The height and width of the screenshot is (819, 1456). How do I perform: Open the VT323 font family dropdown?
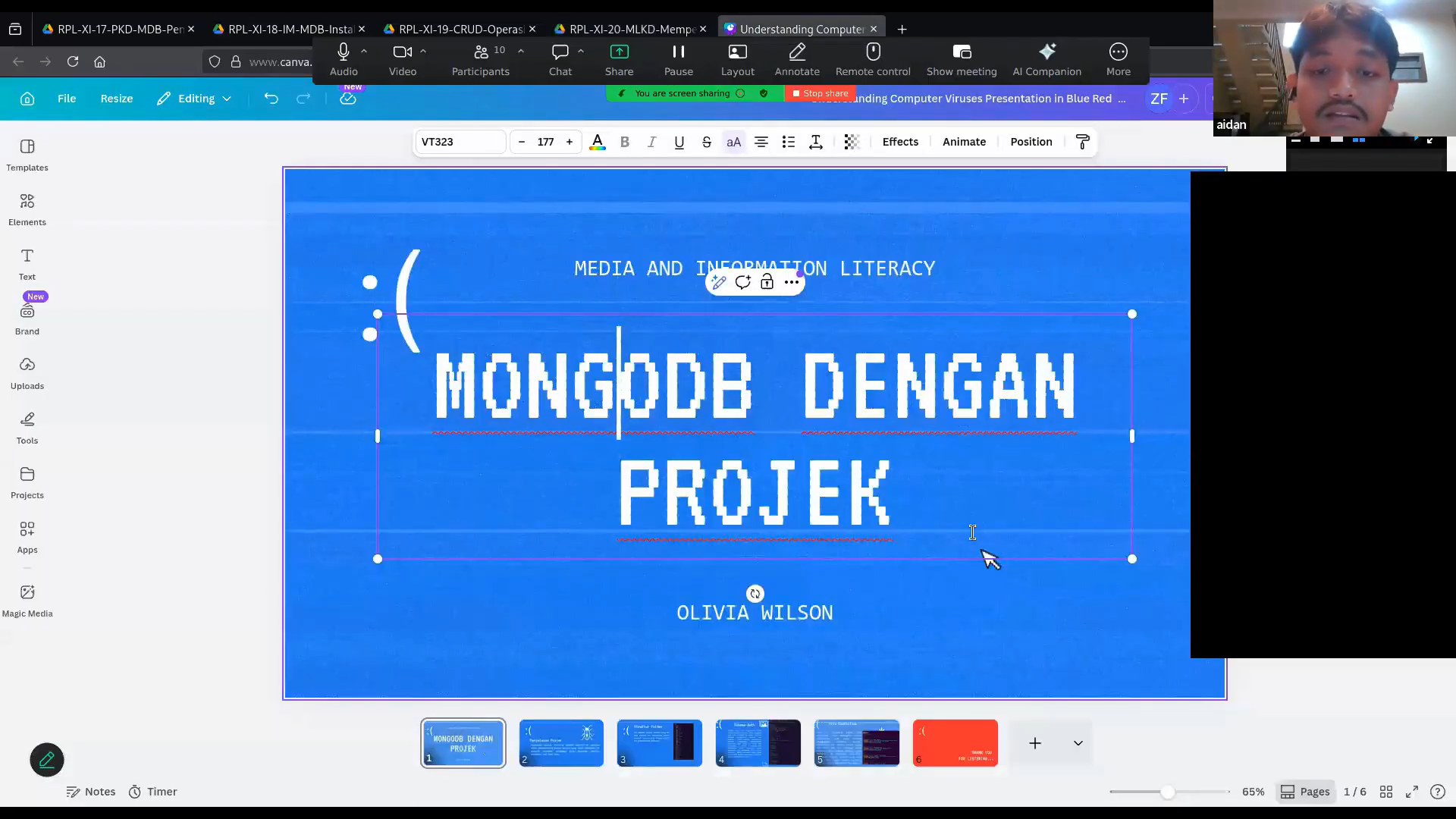click(x=460, y=142)
